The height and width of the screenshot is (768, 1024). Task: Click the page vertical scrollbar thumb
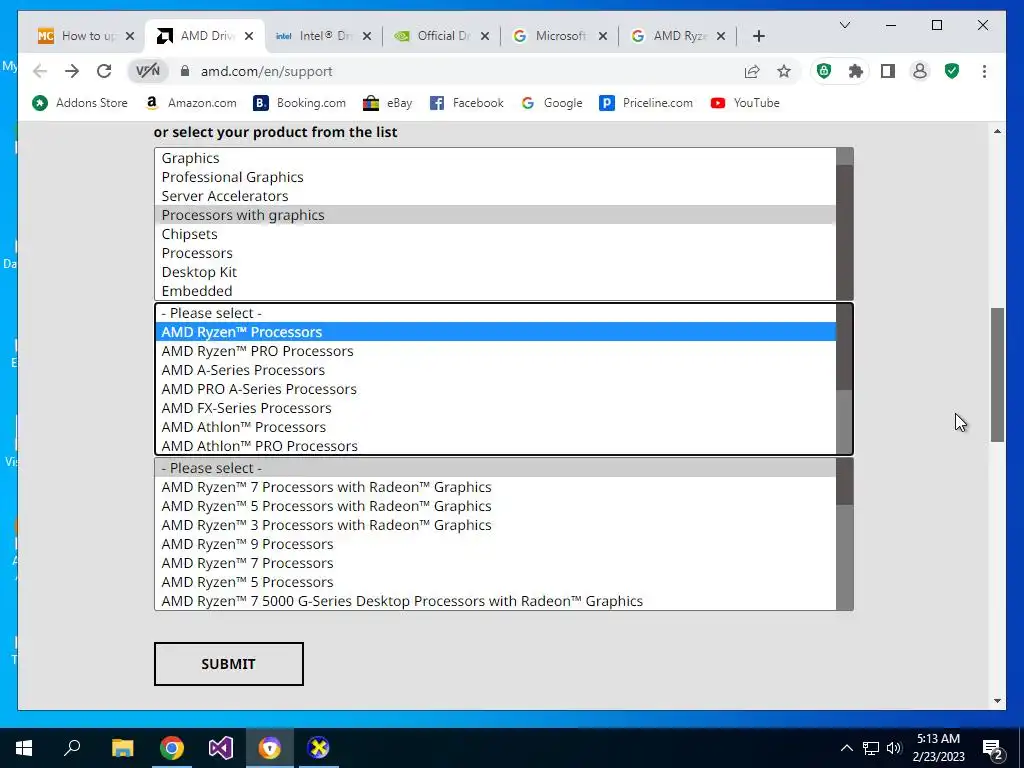pos(997,375)
